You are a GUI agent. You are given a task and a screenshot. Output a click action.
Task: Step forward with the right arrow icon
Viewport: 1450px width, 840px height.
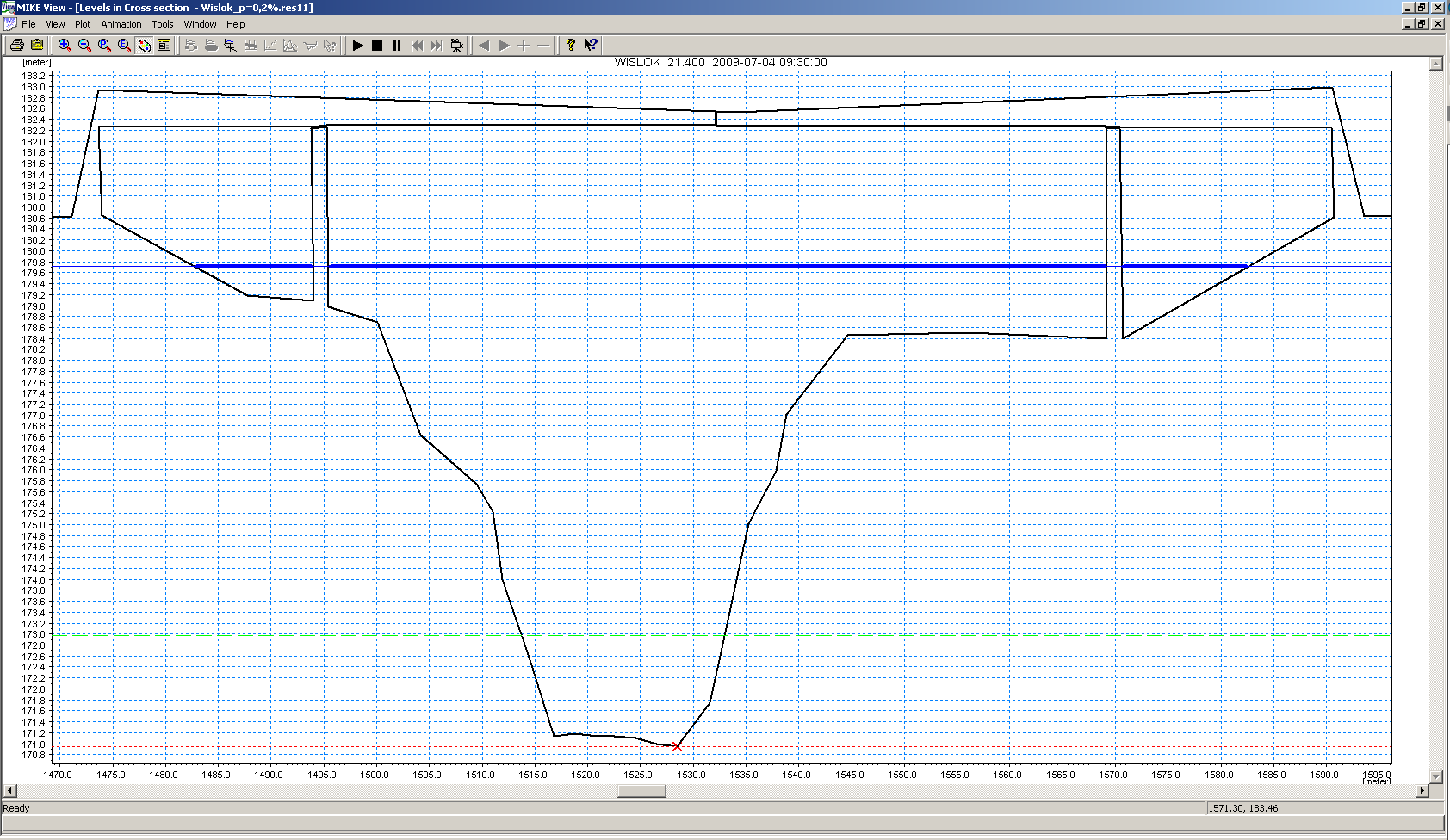coord(504,45)
